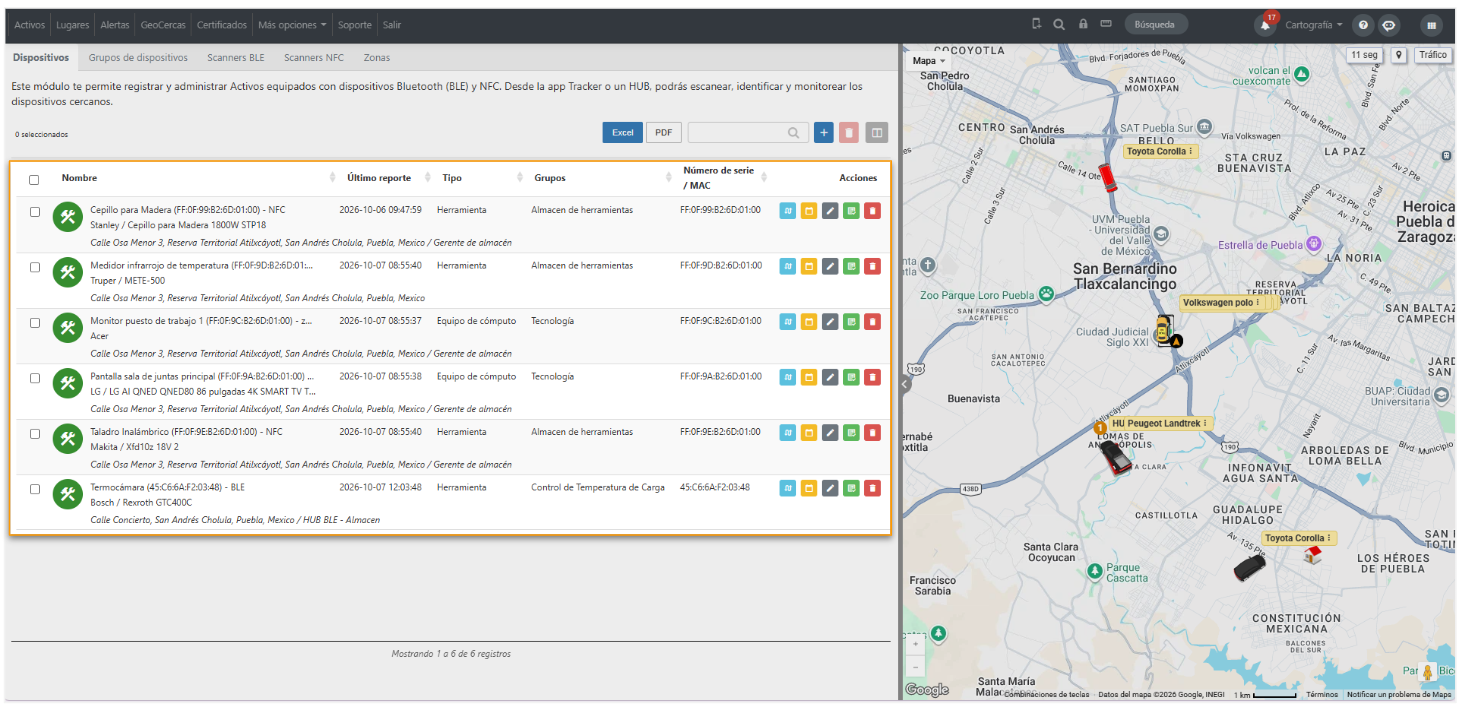
Task: Click the magnifier icon in the top bar
Action: click(1059, 24)
